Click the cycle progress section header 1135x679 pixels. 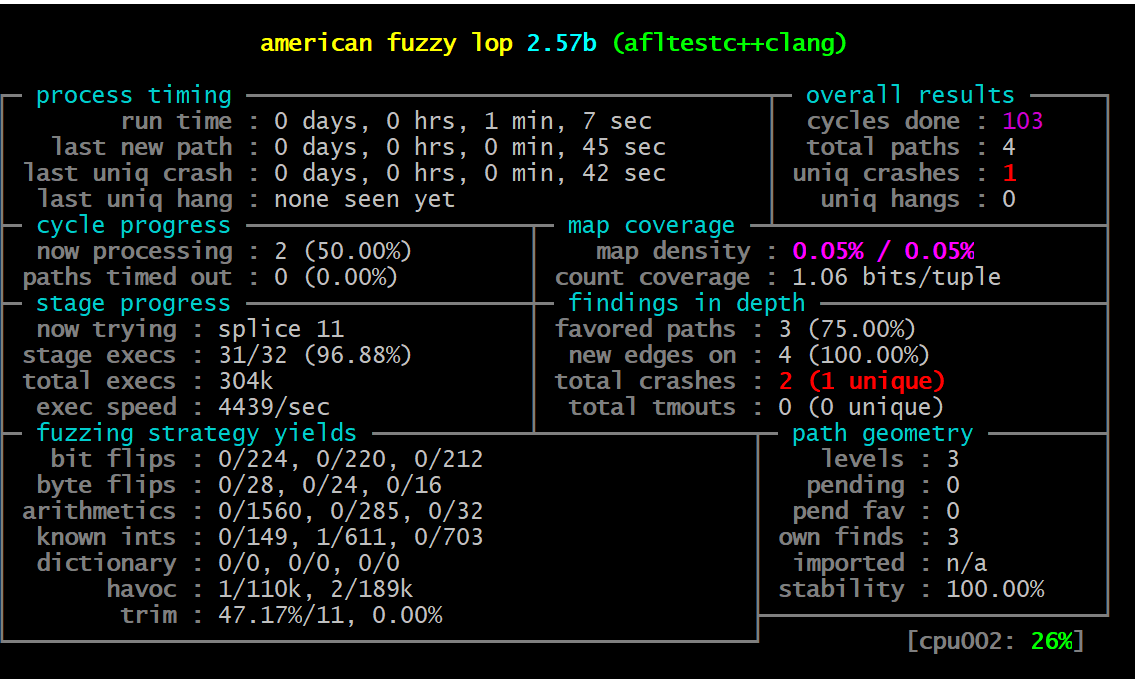coord(134,225)
